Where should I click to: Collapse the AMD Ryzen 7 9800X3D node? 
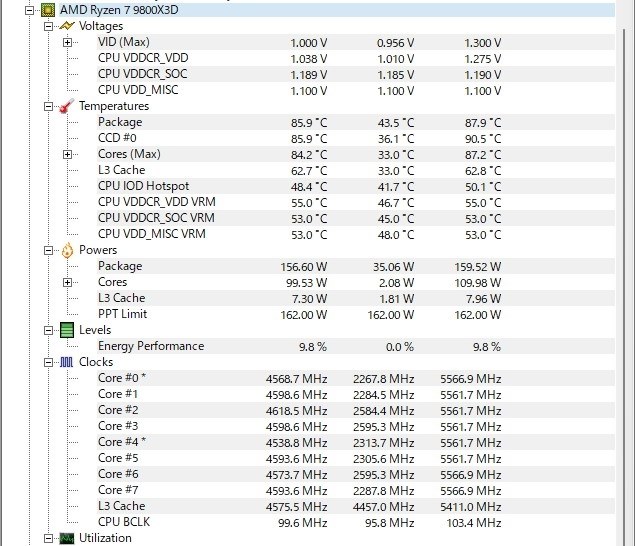click(x=30, y=10)
